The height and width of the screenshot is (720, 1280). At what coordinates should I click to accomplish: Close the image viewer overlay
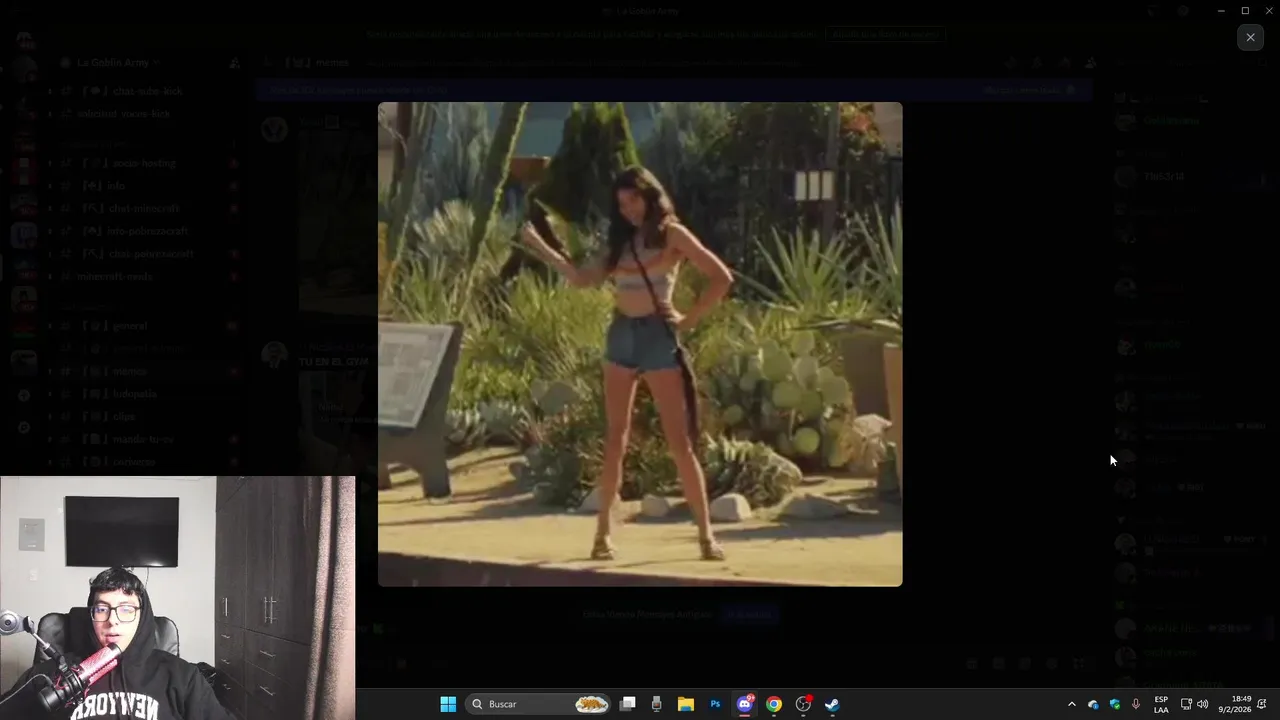[1250, 37]
